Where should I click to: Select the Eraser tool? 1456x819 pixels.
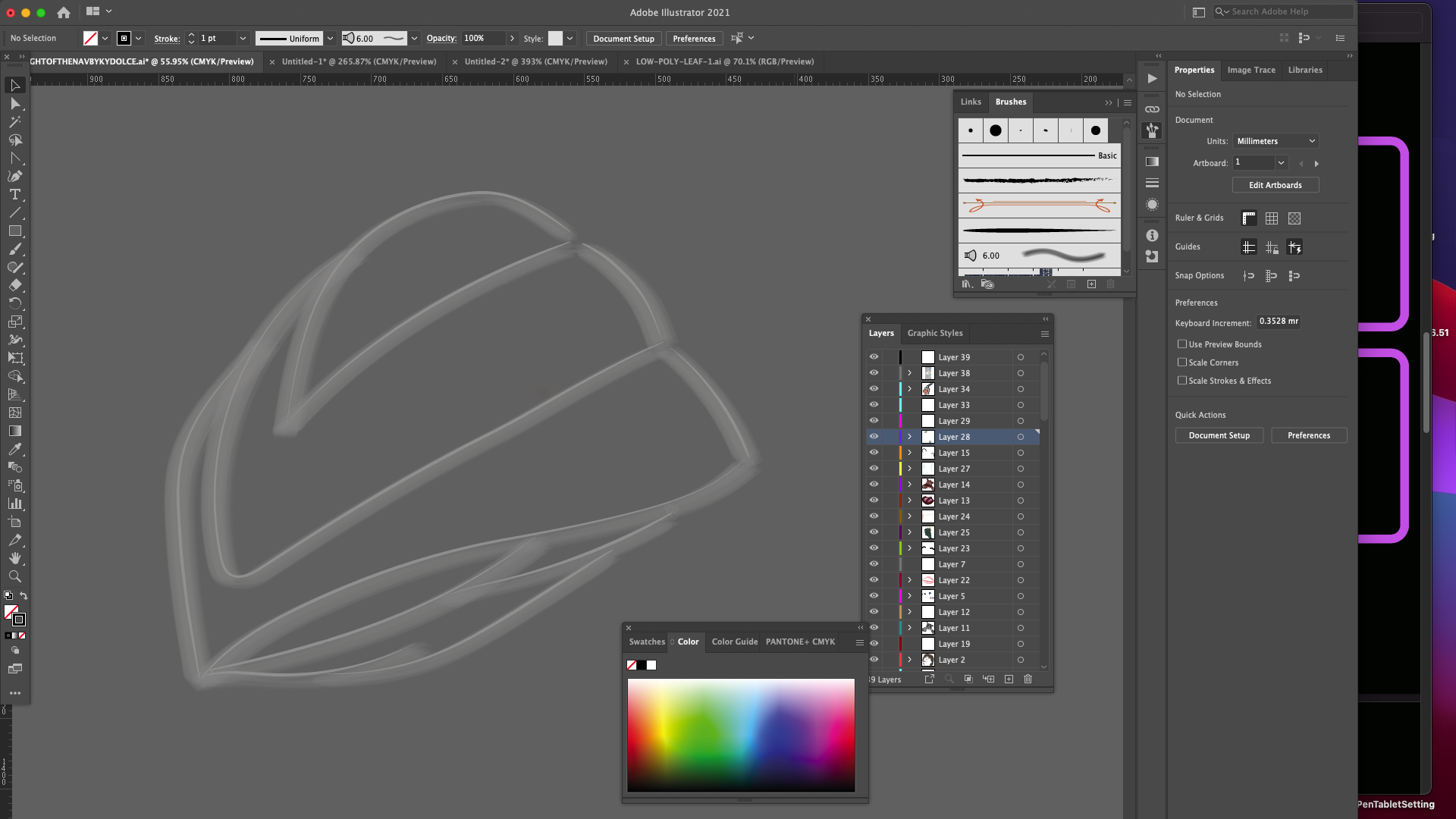[x=14, y=285]
